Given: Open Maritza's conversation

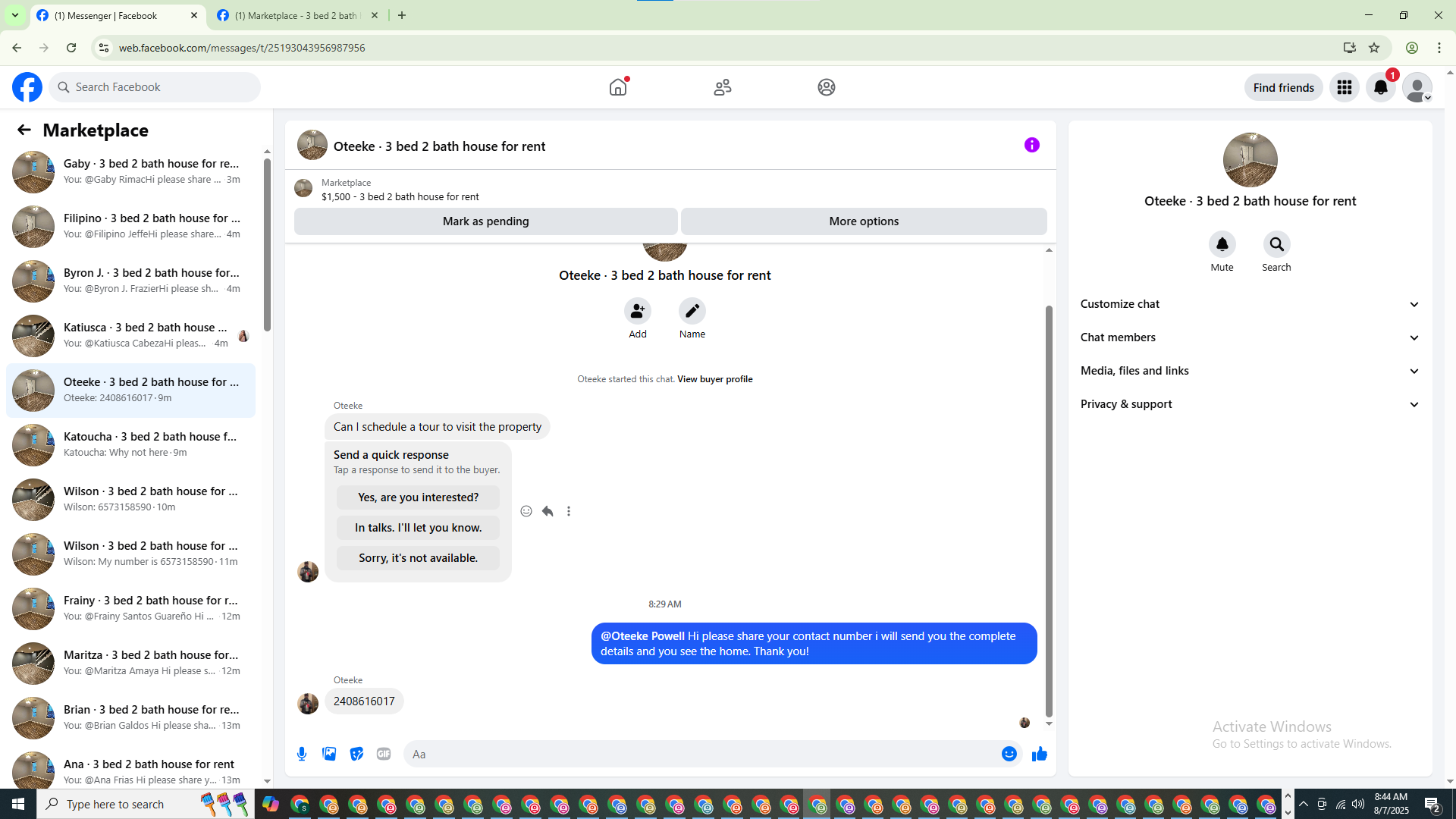Looking at the screenshot, I should click(x=130, y=664).
